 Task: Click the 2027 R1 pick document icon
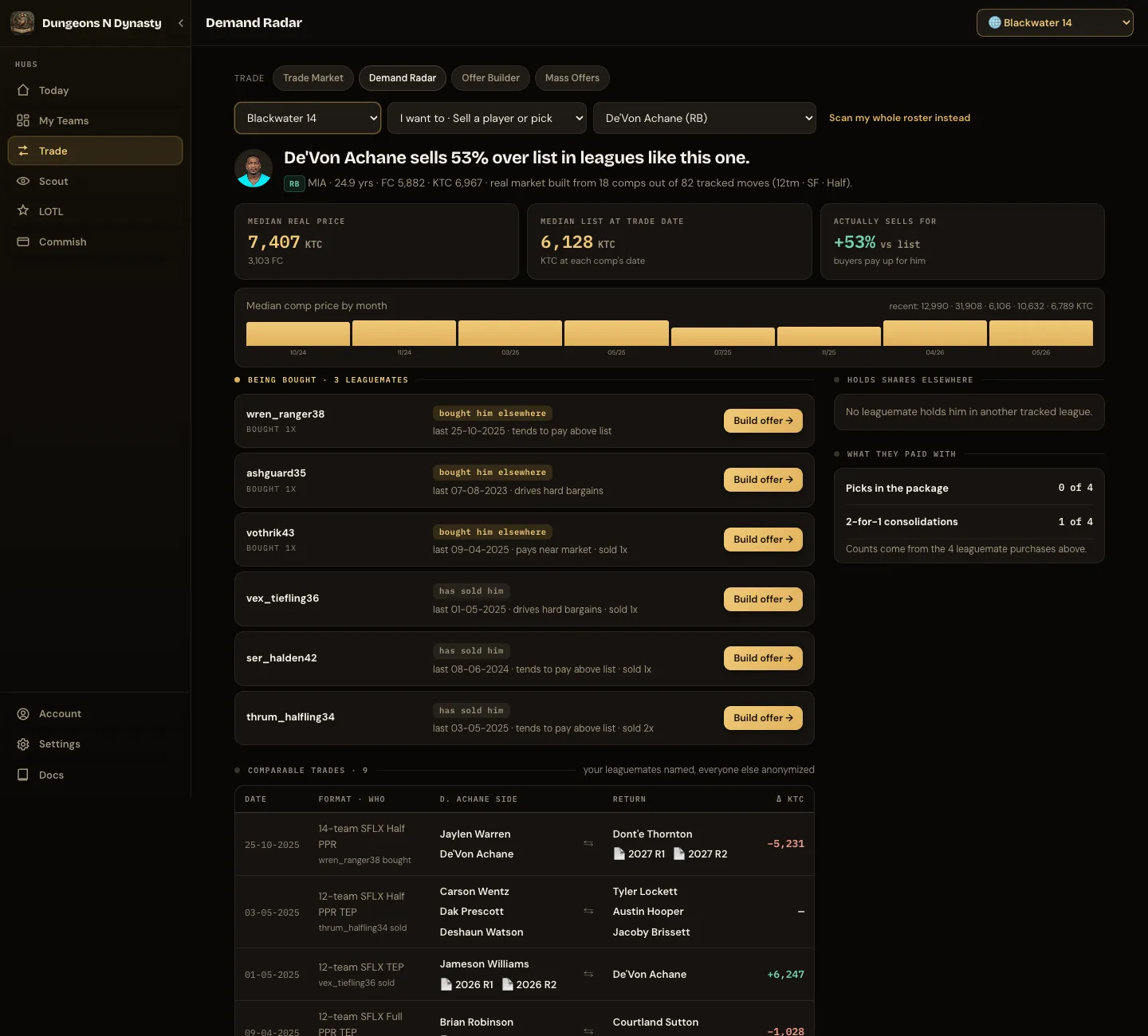619,854
